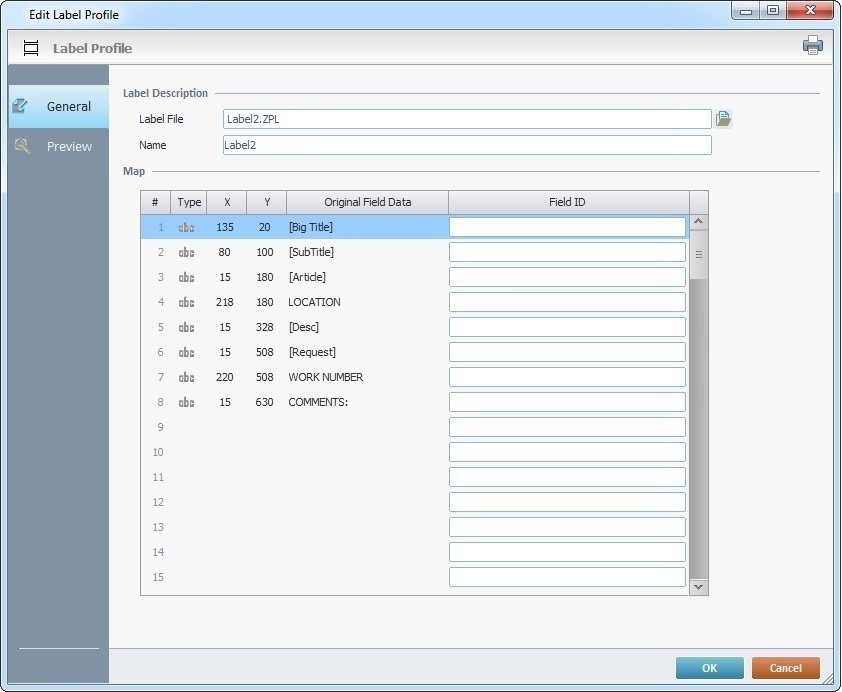Click the Label Profile header icon
842x692 pixels.
coord(31,48)
